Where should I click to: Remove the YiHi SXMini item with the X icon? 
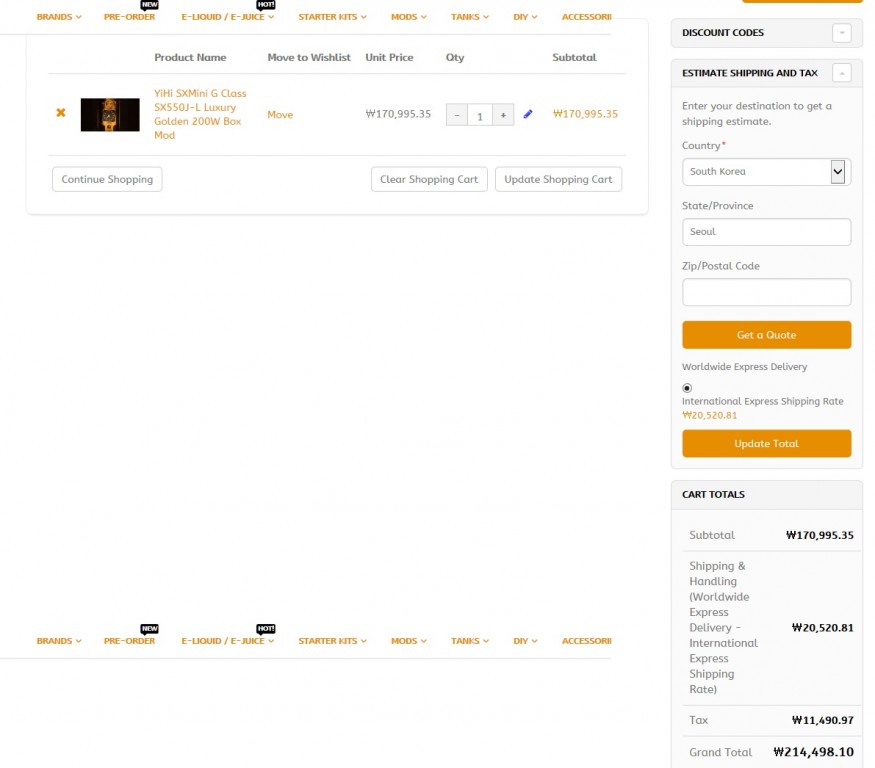pos(61,113)
